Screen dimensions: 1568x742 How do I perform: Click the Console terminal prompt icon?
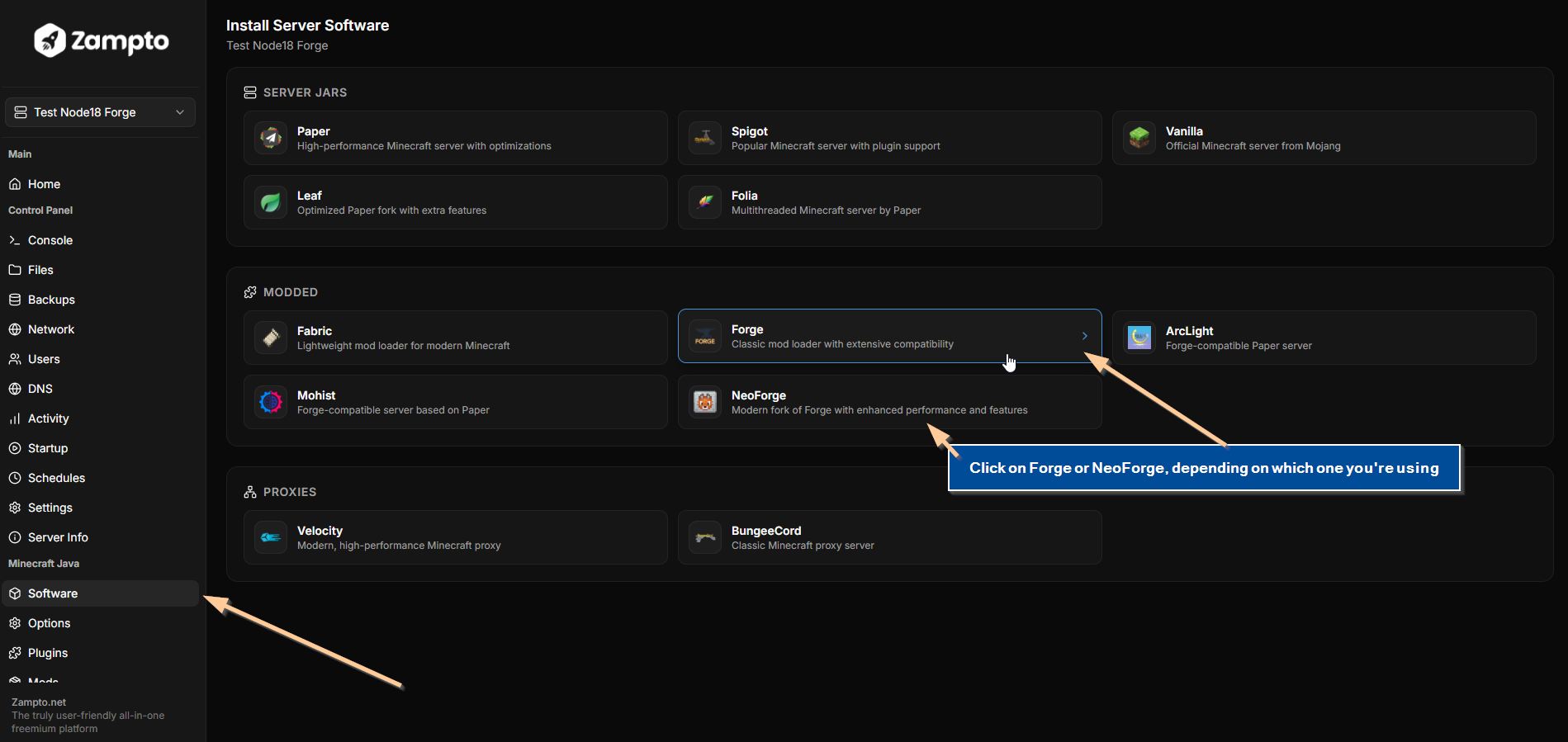pos(15,240)
